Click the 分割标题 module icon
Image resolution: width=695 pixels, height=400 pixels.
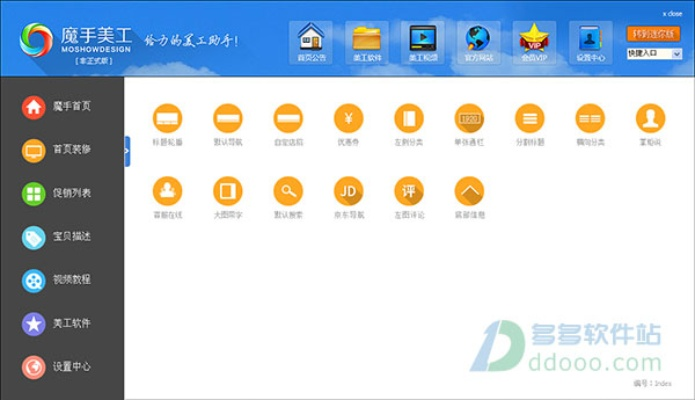529,119
